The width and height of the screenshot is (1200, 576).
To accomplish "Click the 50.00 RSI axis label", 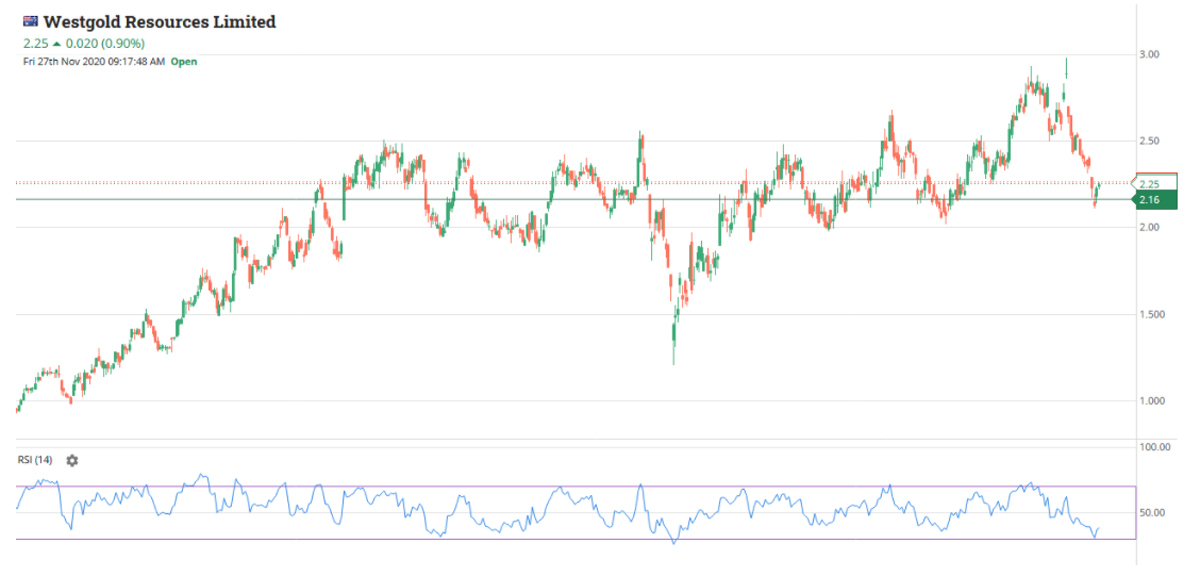I will pyautogui.click(x=1155, y=513).
